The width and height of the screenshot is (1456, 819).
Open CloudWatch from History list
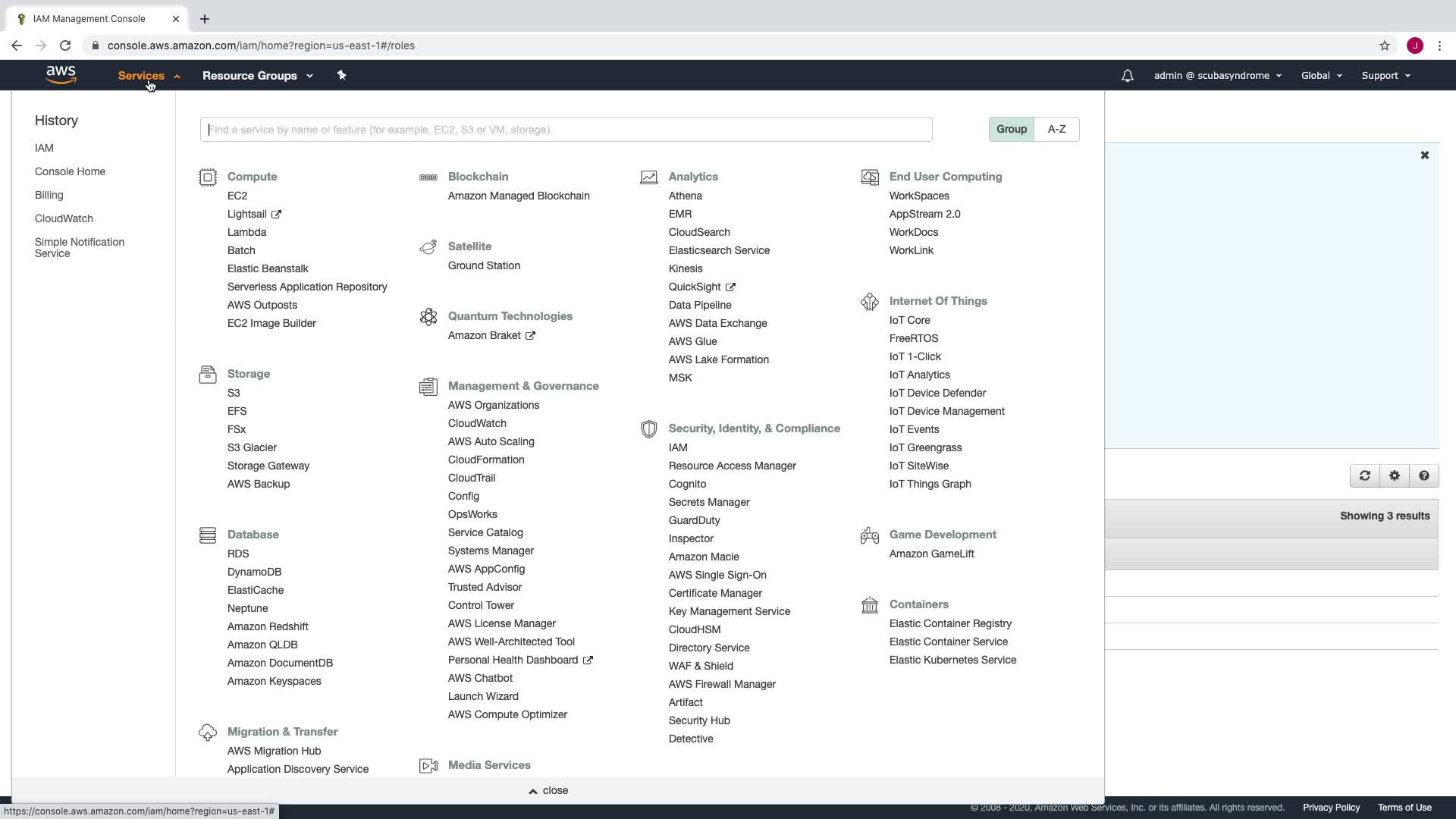pyautogui.click(x=64, y=218)
